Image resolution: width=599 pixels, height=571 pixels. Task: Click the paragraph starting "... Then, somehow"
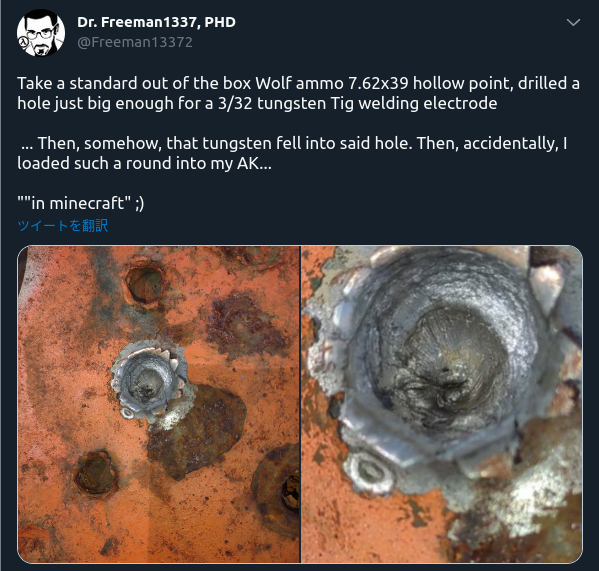292,153
